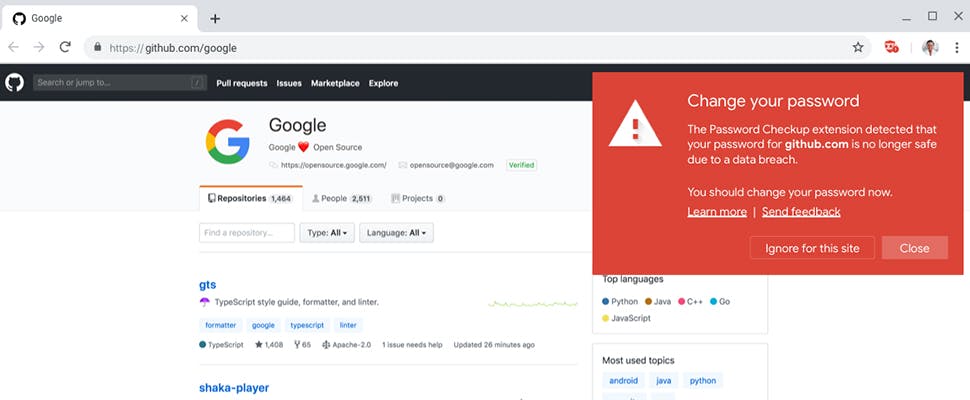Switch to the People tab

click(x=342, y=198)
